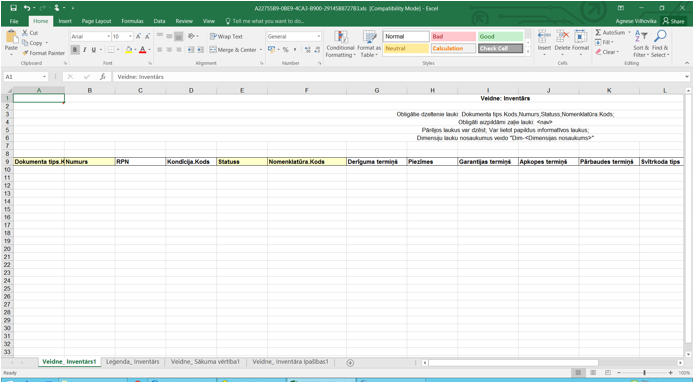Open the font color dropdown arrow
This screenshot has height=382, width=696.
pyautogui.click(x=149, y=50)
